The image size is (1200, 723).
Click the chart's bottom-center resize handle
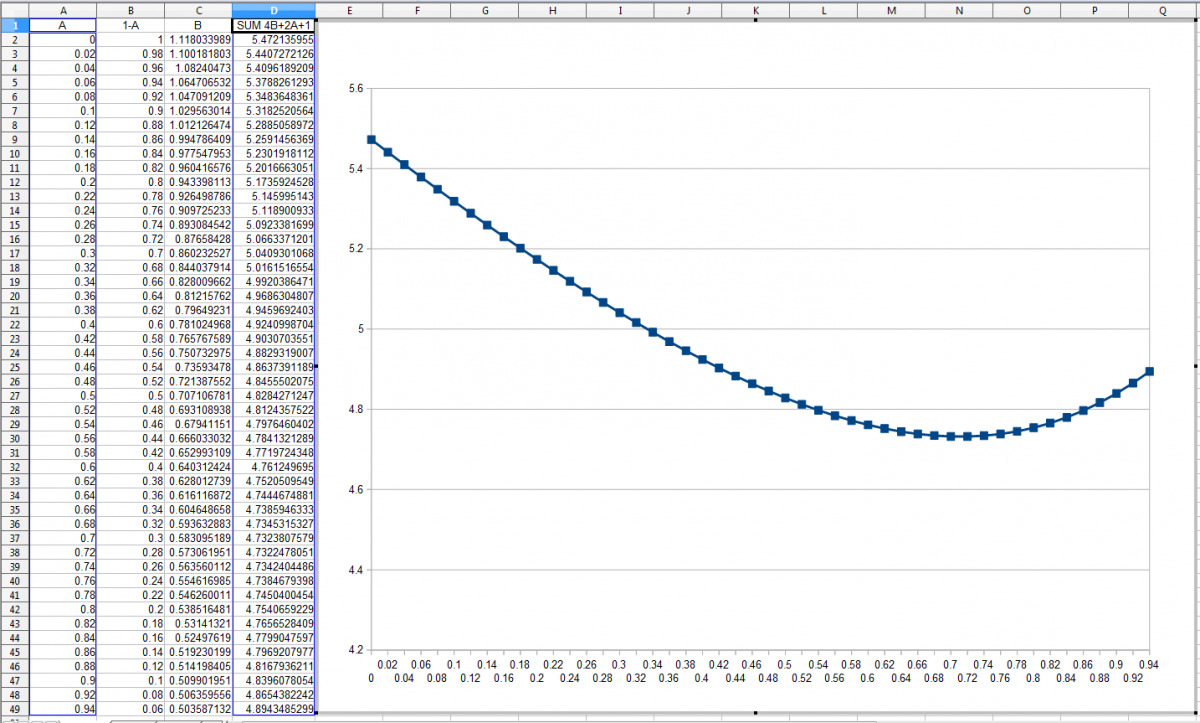coord(755,713)
